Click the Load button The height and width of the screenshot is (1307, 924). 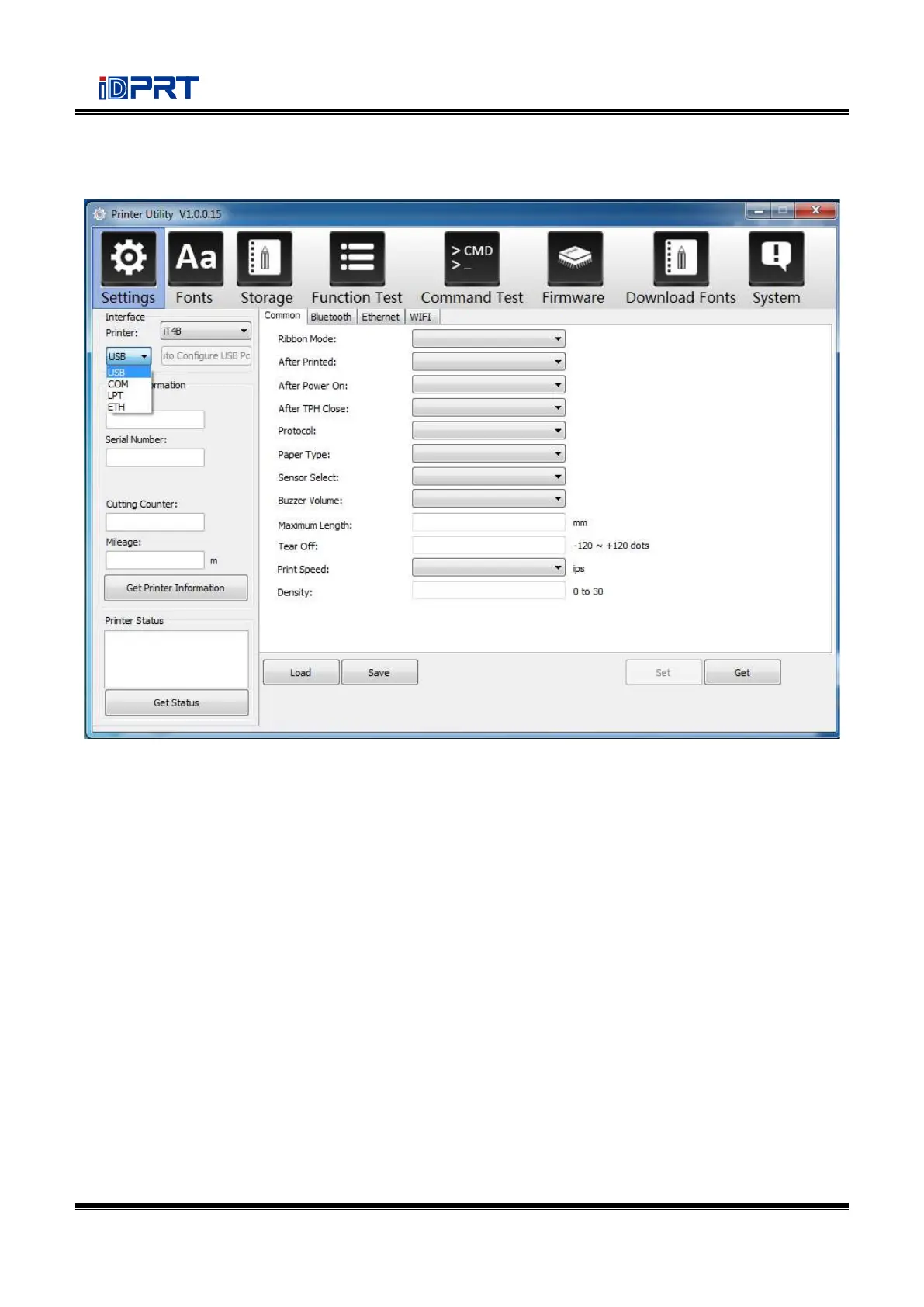[301, 673]
